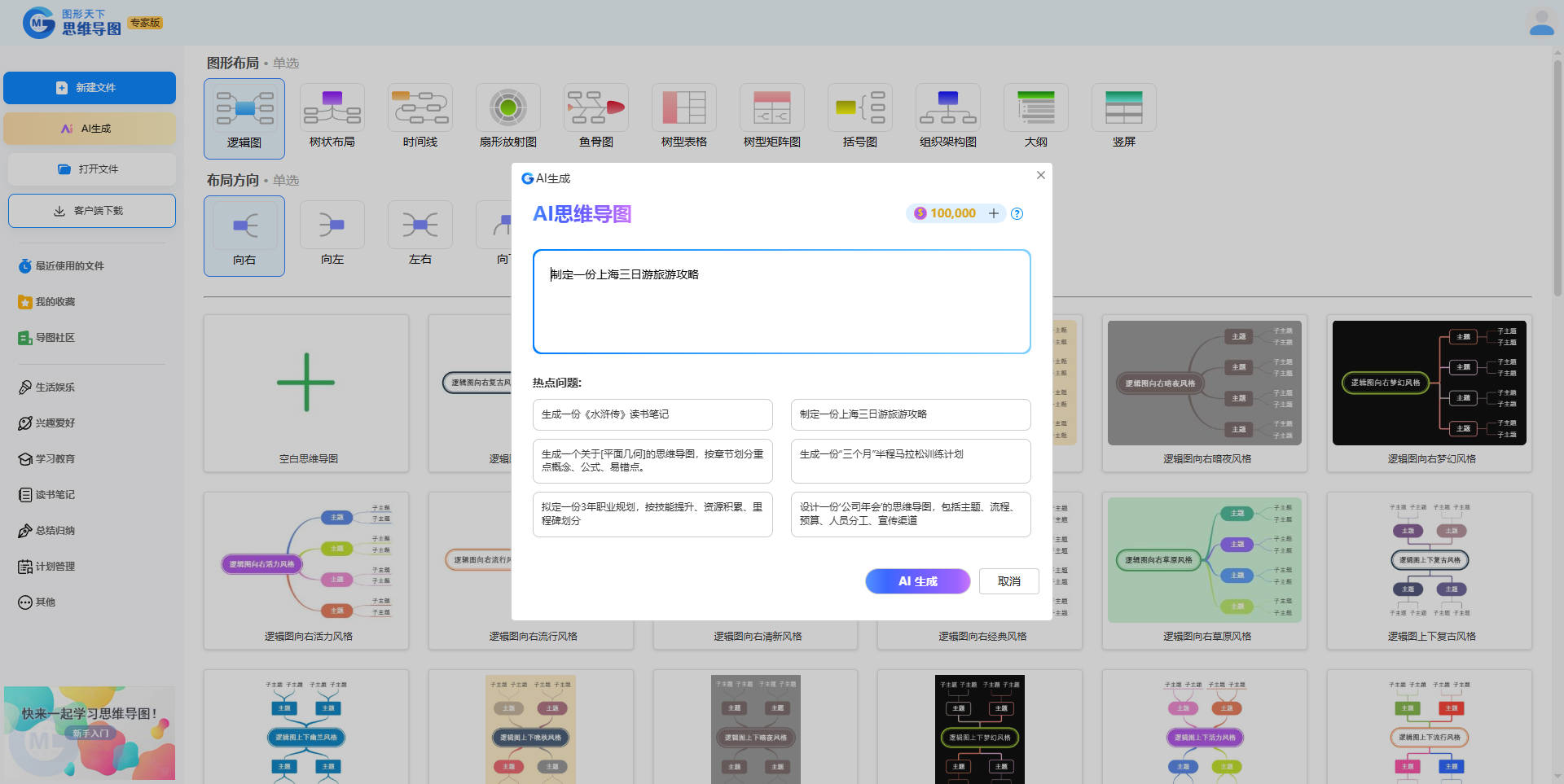Open 导图社区 in the sidebar
Screen dimensions: 1564x784
coord(55,338)
